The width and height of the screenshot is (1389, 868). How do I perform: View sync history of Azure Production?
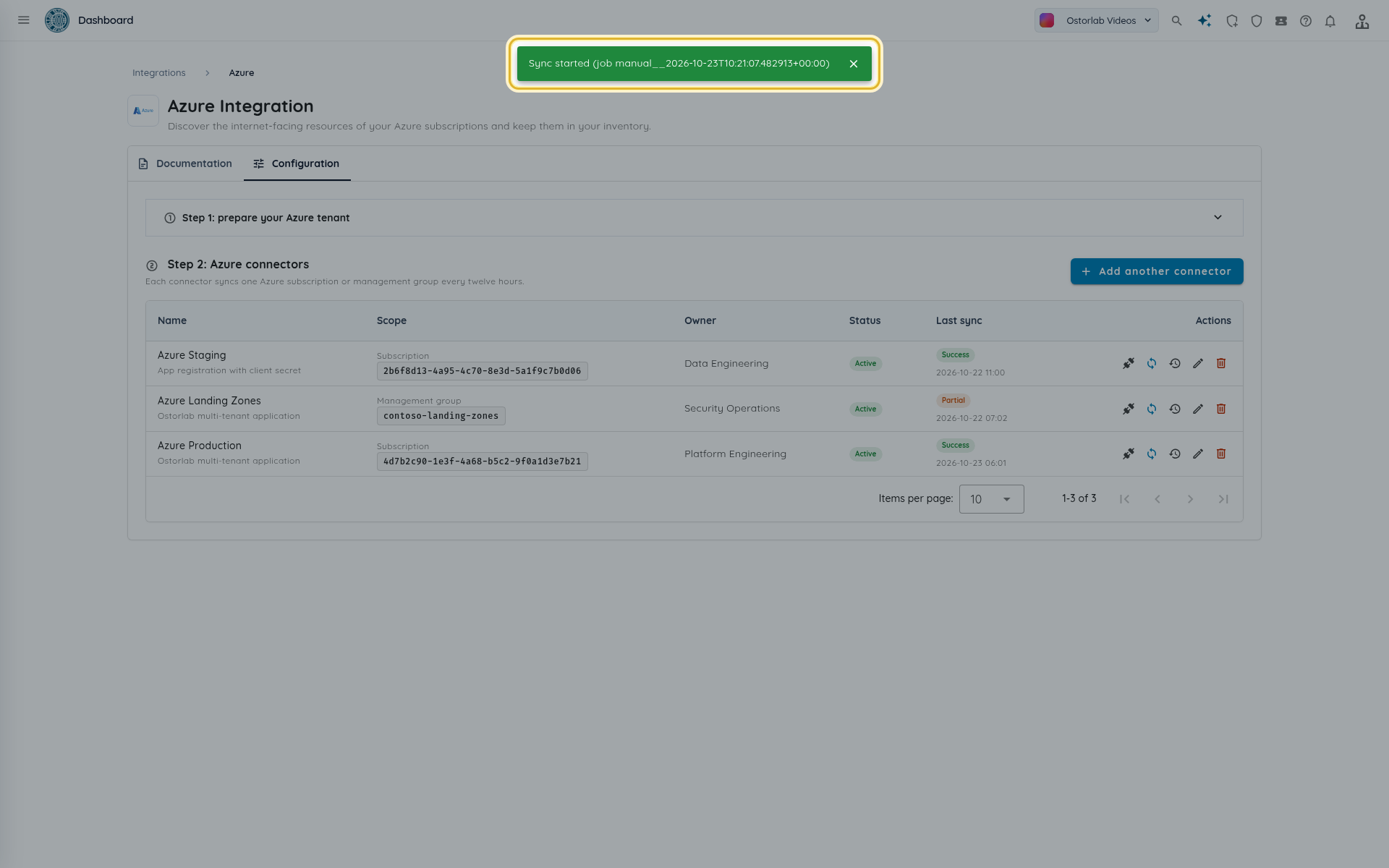tap(1175, 454)
